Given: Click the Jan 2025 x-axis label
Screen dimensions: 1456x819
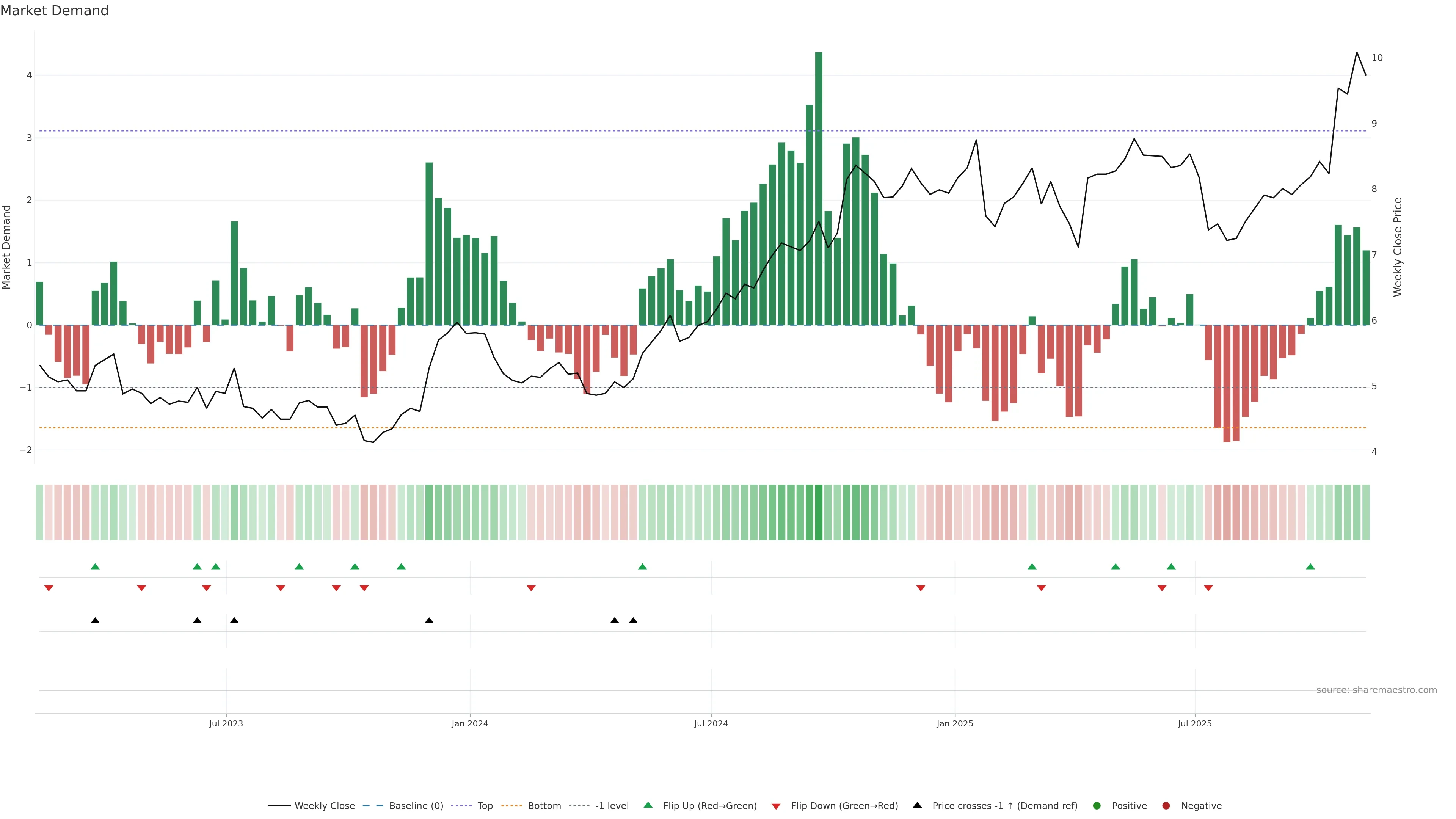Looking at the screenshot, I should [x=955, y=723].
